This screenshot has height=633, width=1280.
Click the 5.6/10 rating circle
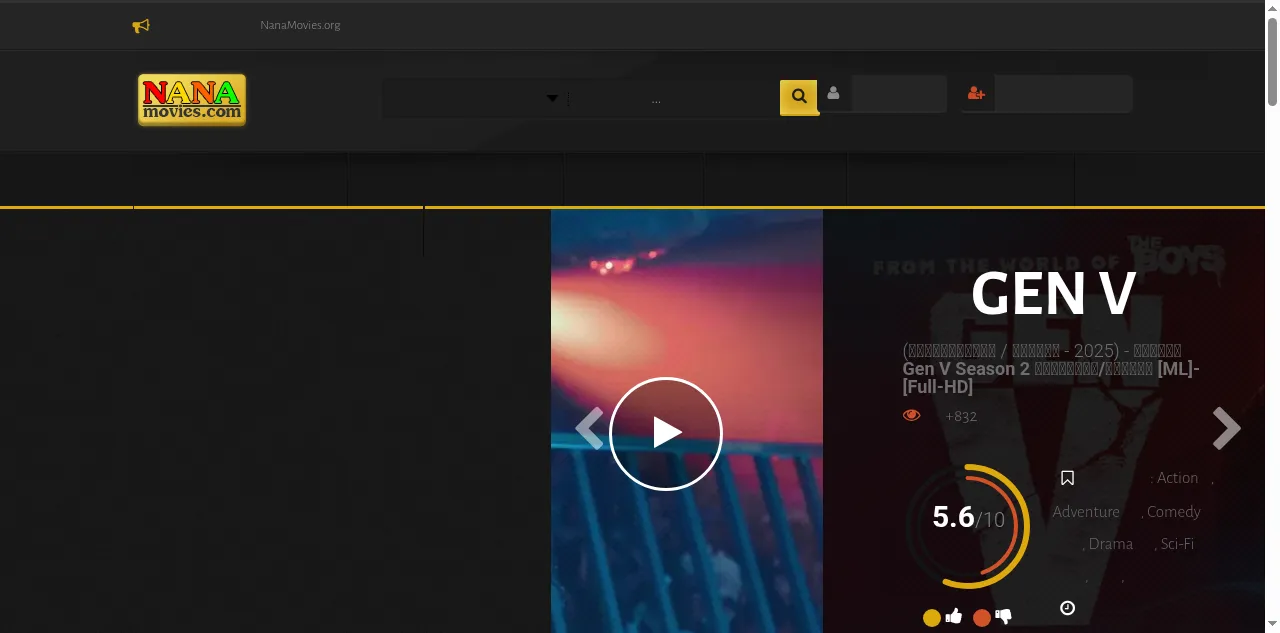pyautogui.click(x=968, y=526)
